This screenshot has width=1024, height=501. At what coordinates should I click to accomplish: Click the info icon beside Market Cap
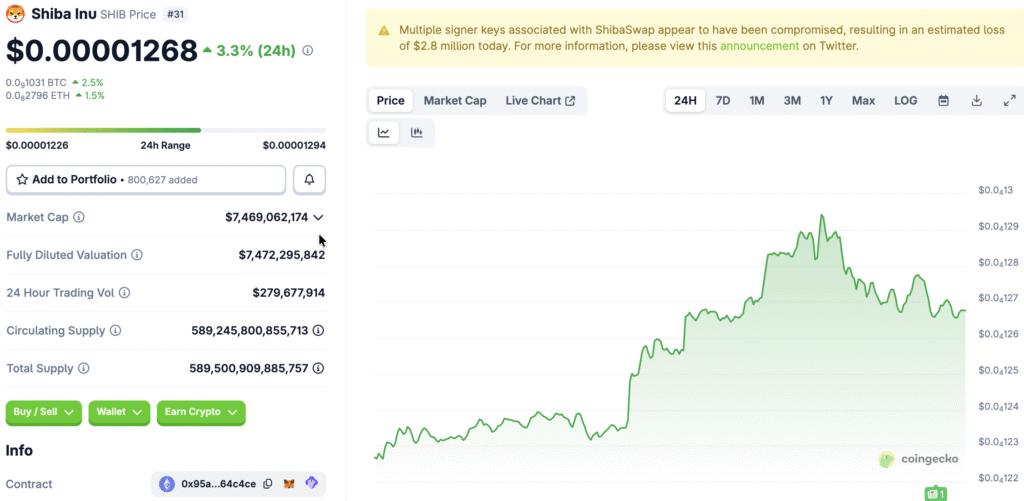tap(79, 217)
